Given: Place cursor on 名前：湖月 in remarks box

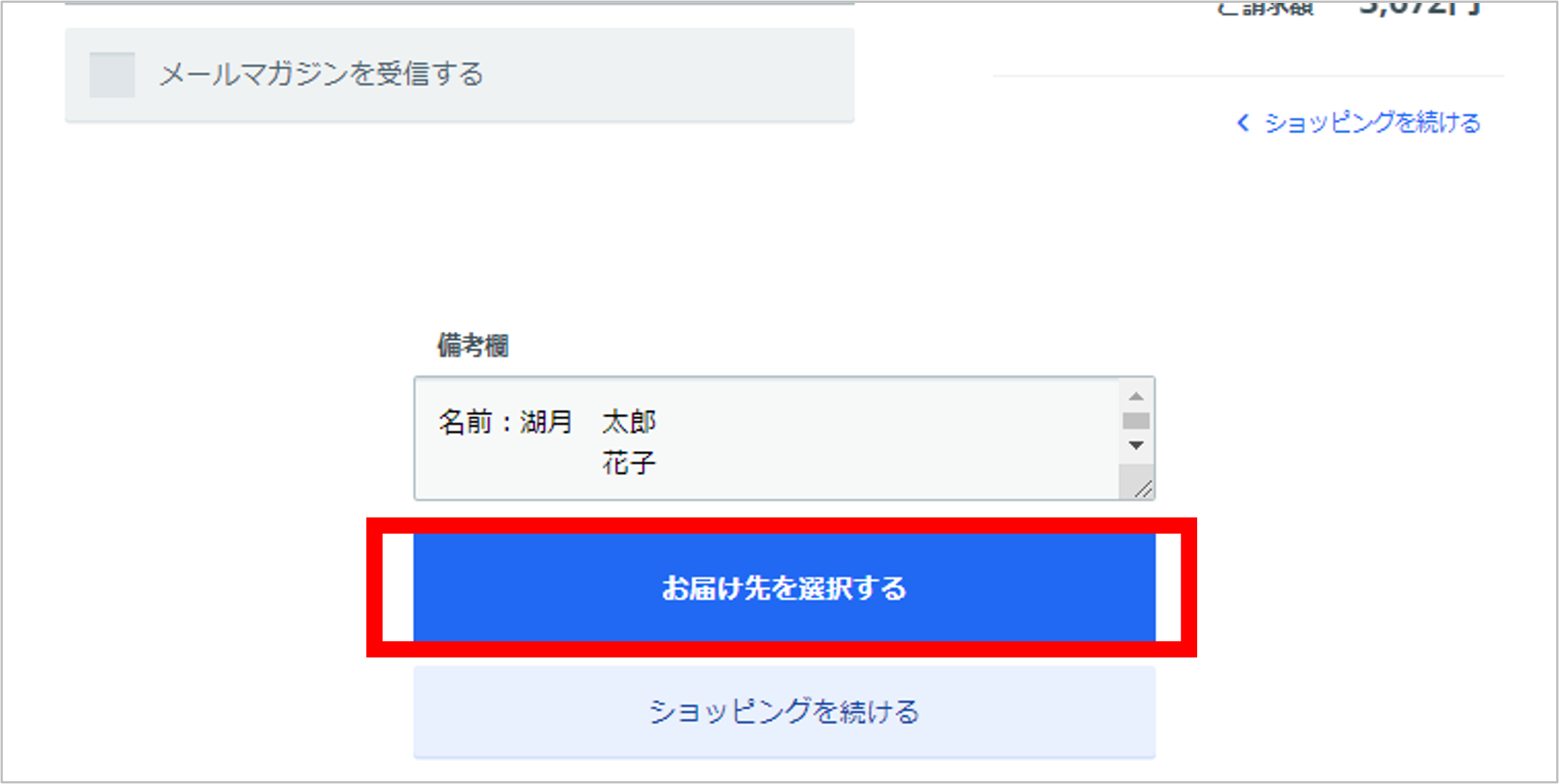Looking at the screenshot, I should click(506, 422).
